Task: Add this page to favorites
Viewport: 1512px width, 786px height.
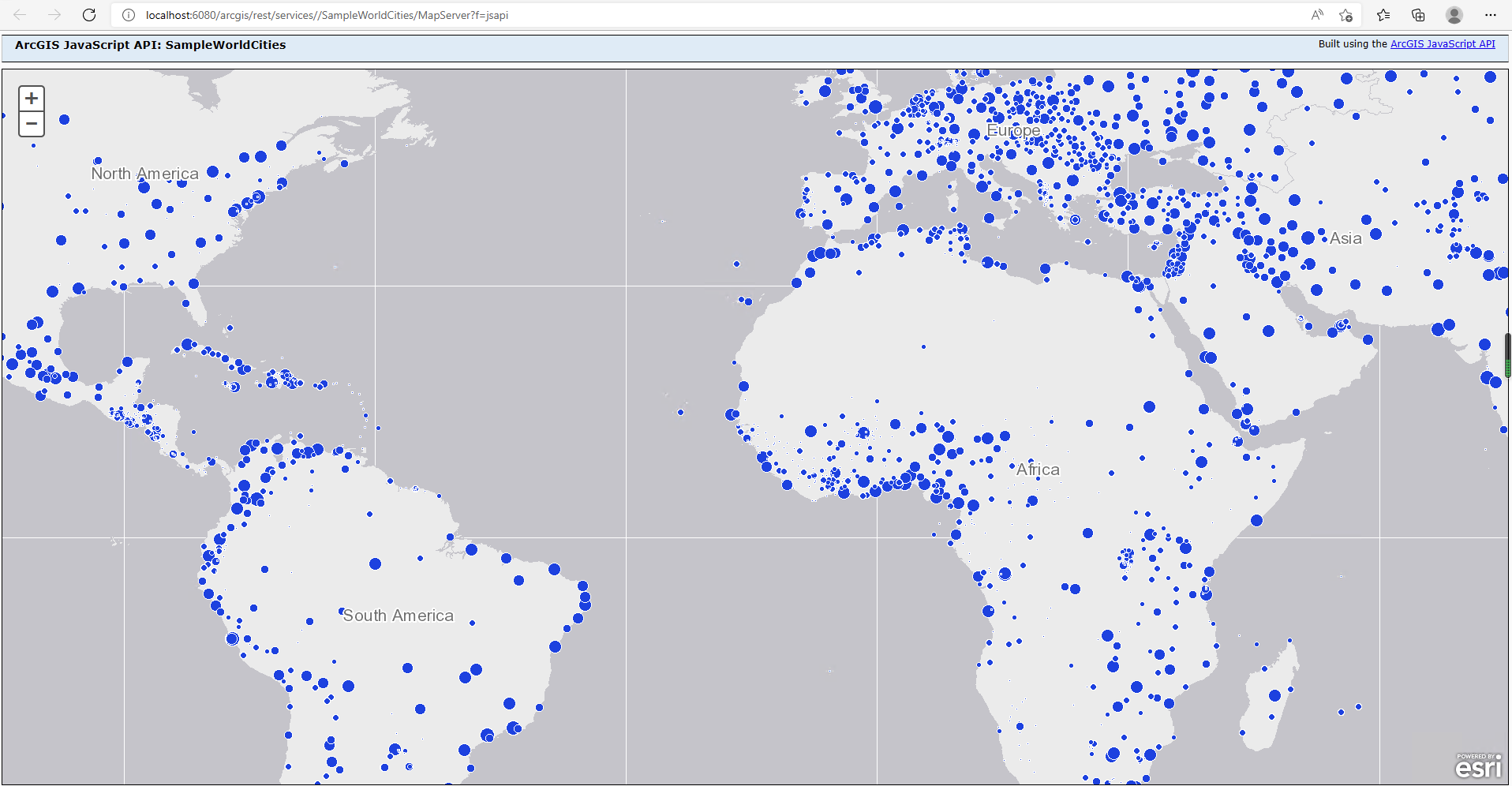Action: [1346, 15]
